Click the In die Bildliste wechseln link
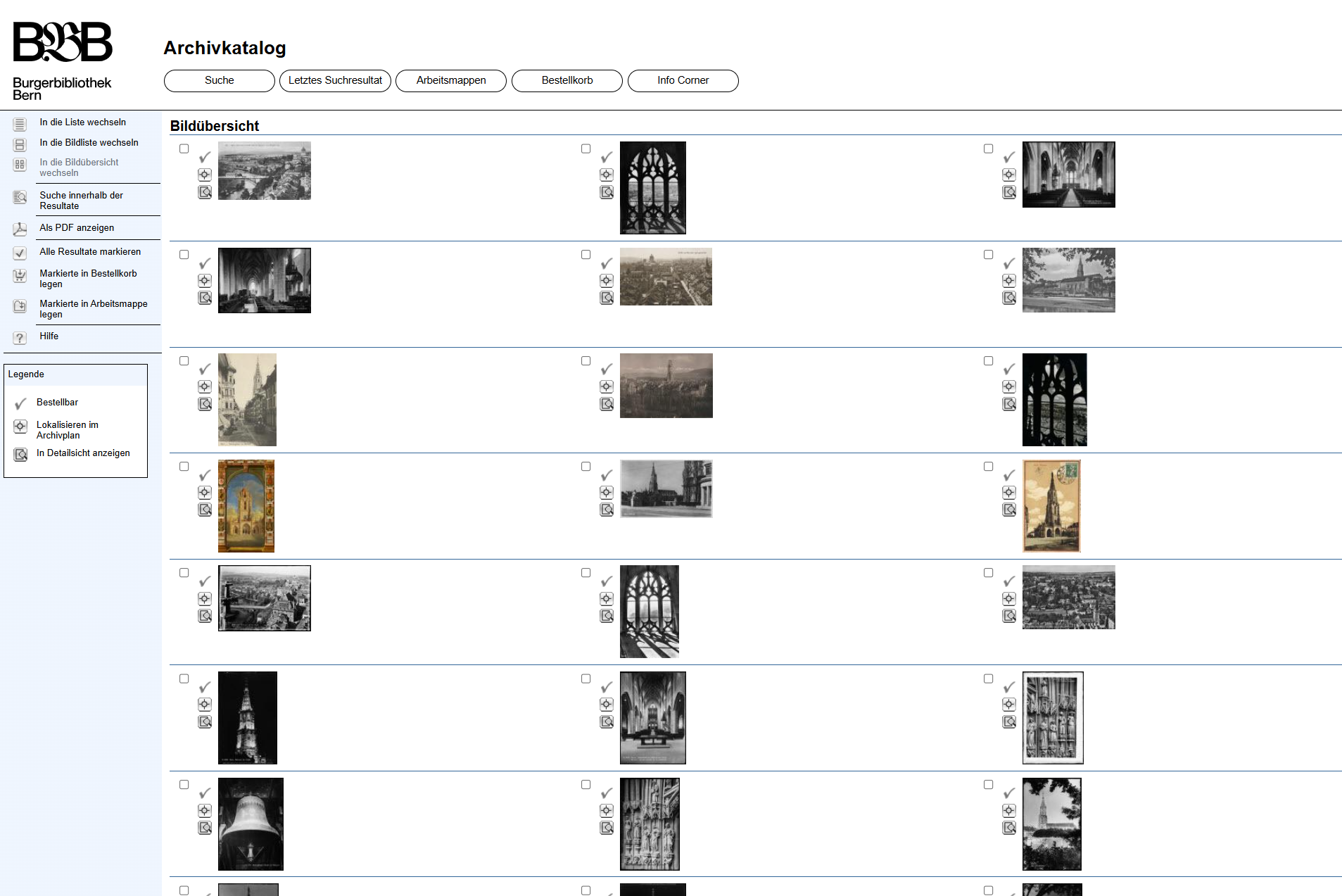1342x896 pixels. pos(89,143)
